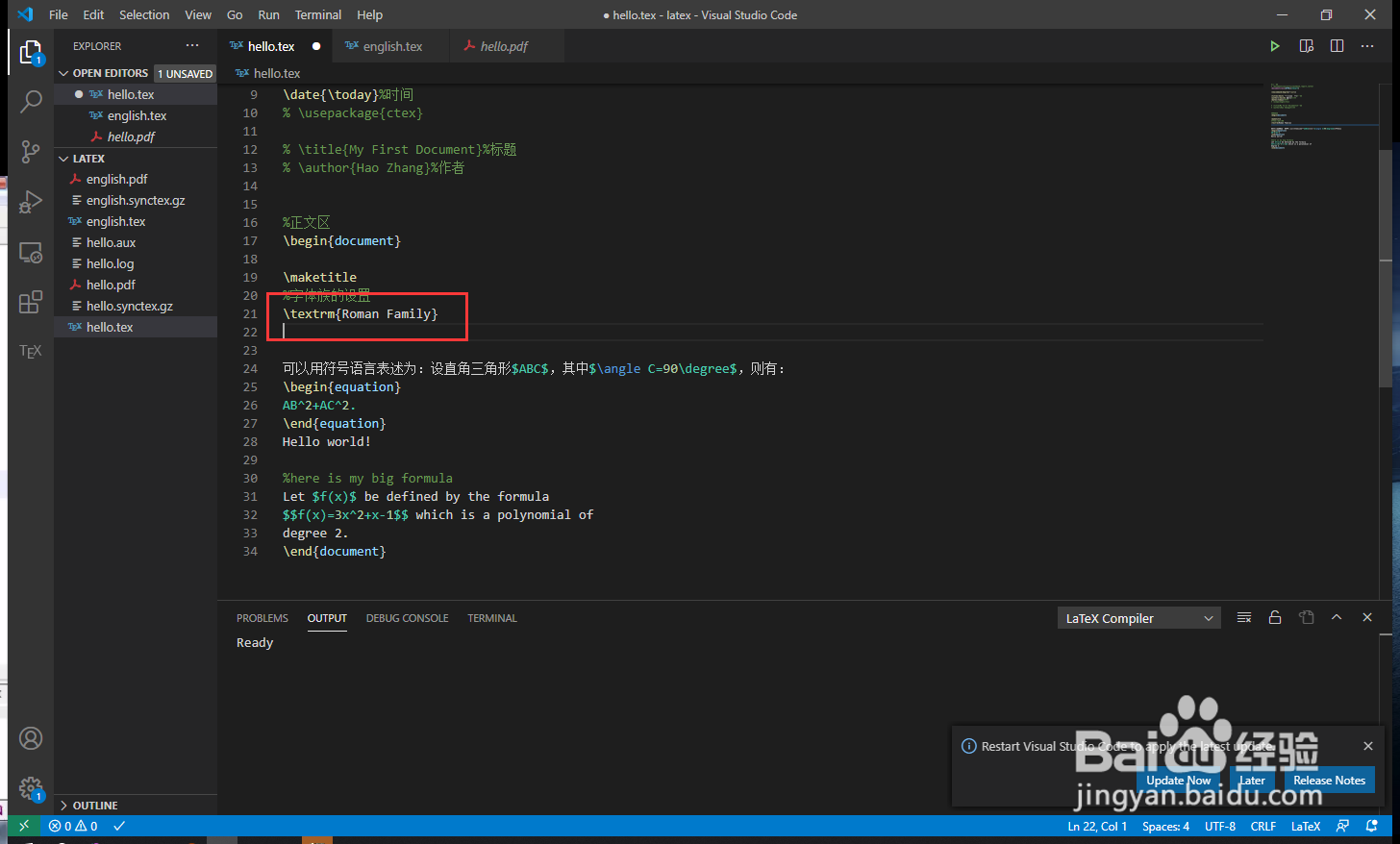Screen dimensions: 1400x844
Task: Switch to the english.tex editor tab
Action: click(x=389, y=46)
